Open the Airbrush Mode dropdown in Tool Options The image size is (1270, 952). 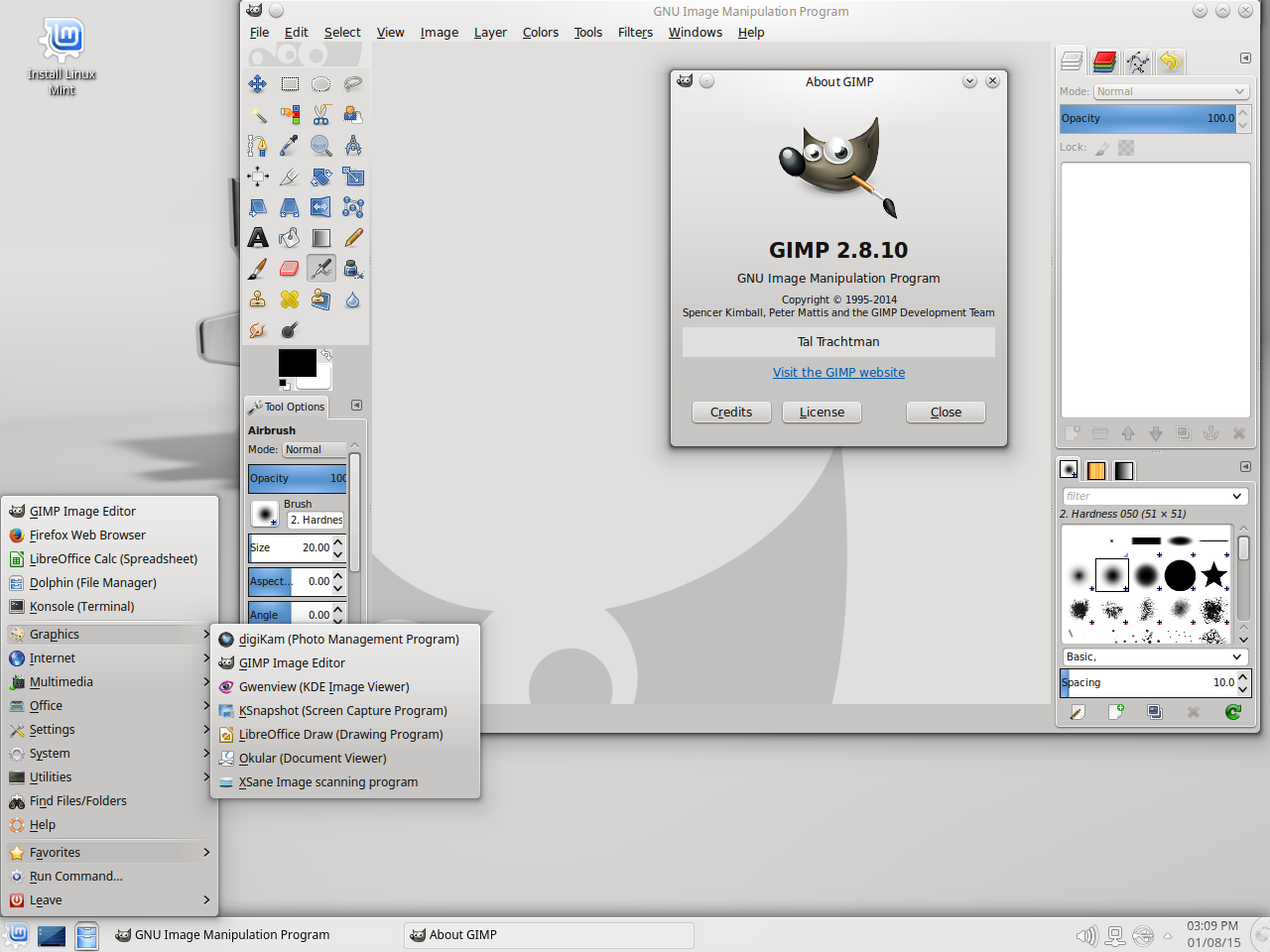coord(315,449)
